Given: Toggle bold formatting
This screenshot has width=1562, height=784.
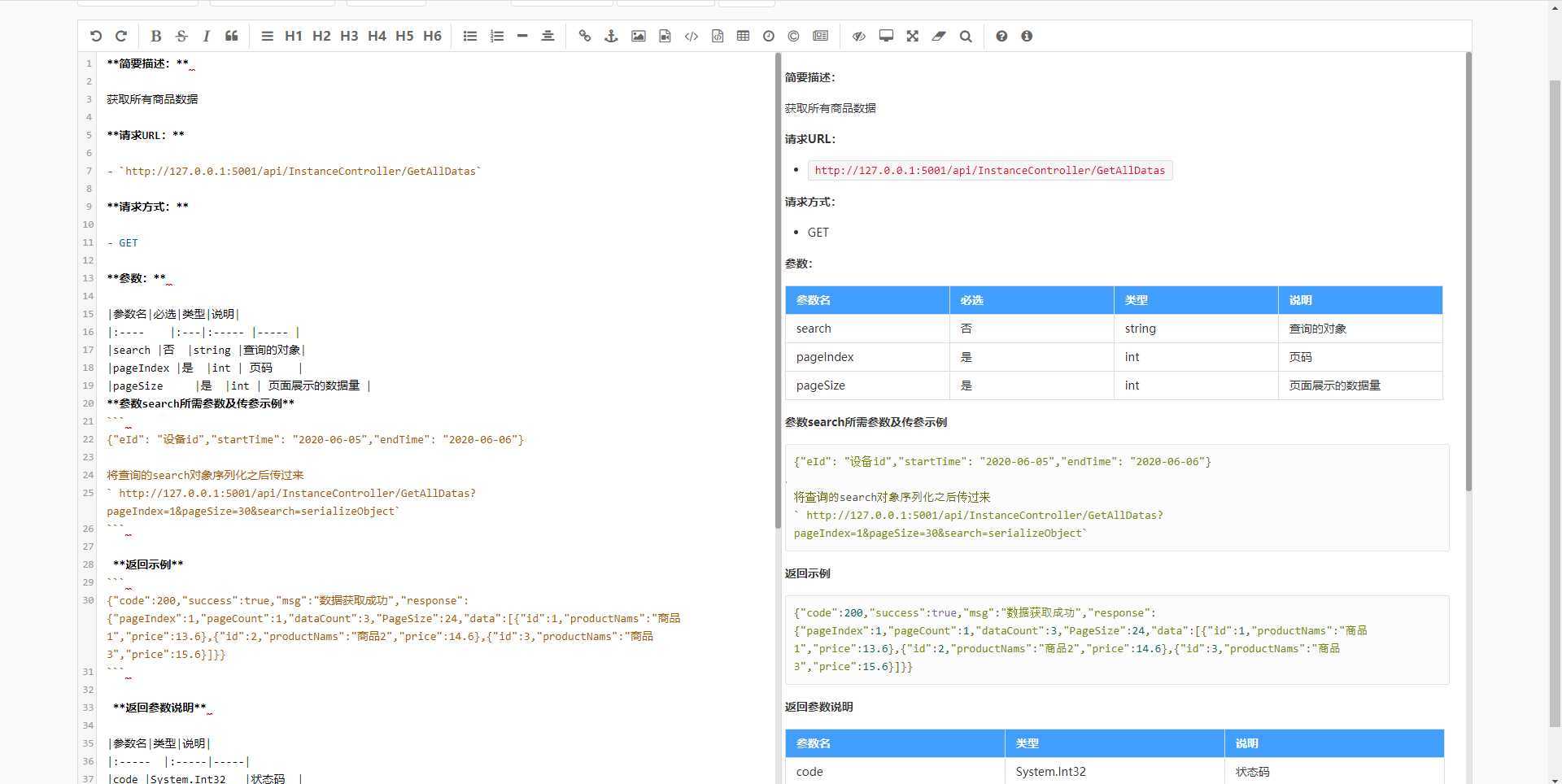Looking at the screenshot, I should 156,36.
